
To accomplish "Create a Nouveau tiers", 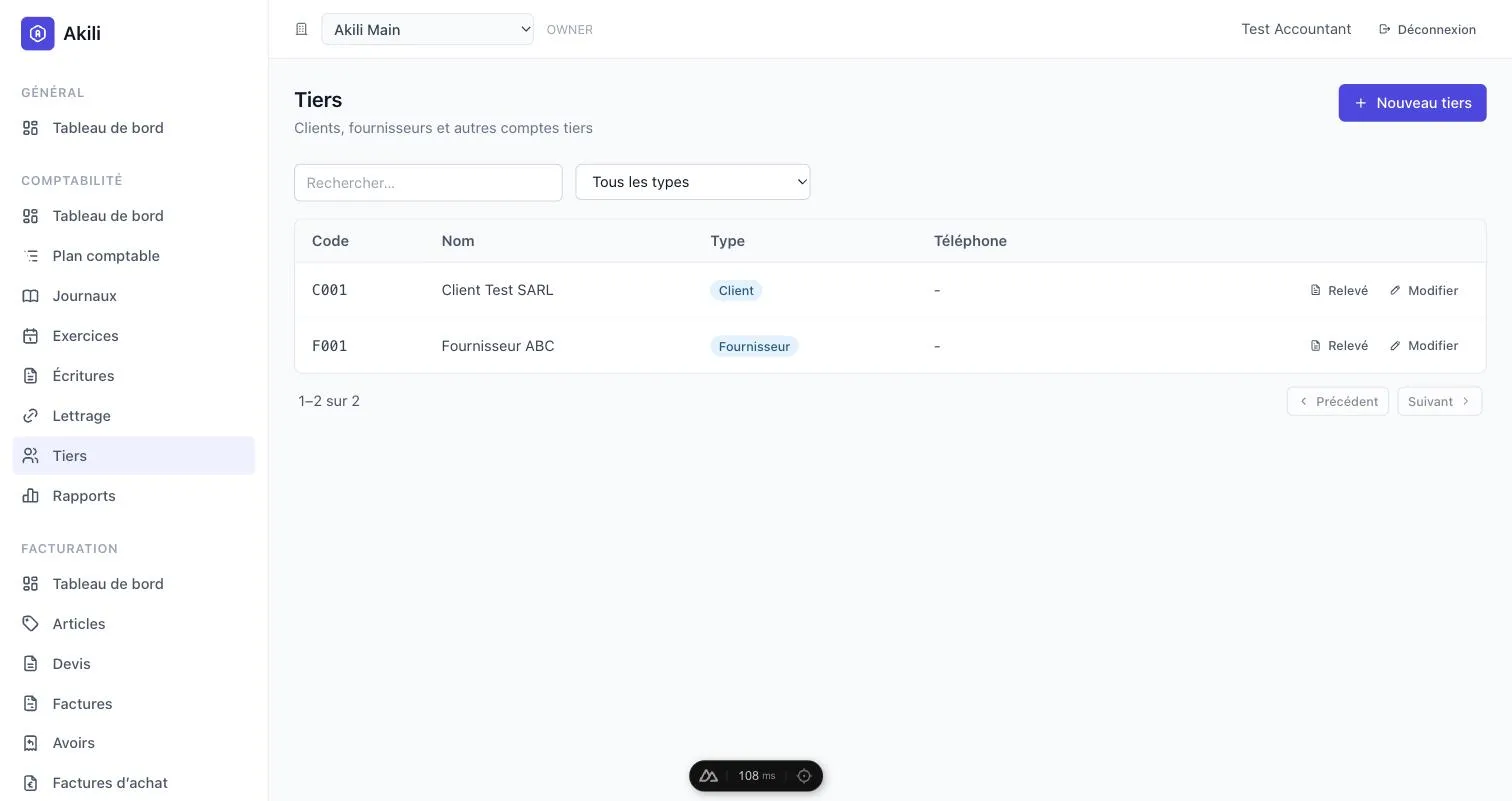I will point(1412,103).
